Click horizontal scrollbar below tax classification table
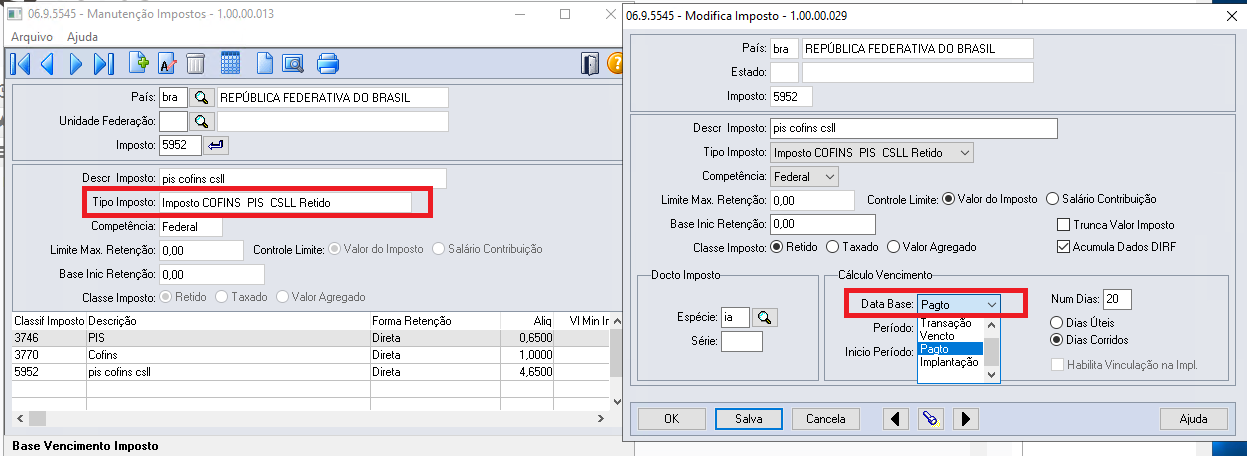 [x=310, y=417]
